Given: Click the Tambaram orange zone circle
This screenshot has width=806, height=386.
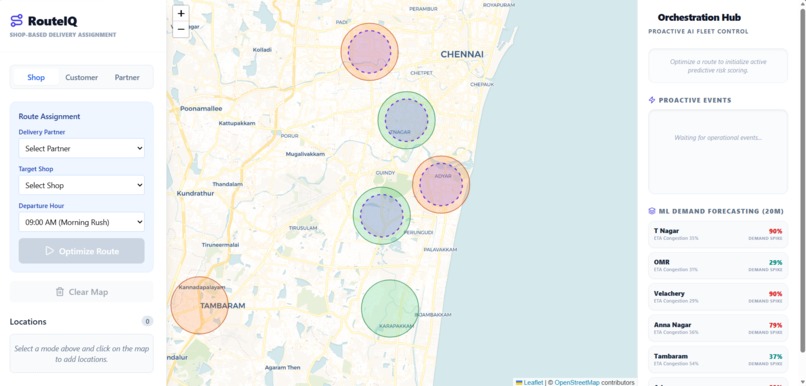Looking at the screenshot, I should point(199,305).
